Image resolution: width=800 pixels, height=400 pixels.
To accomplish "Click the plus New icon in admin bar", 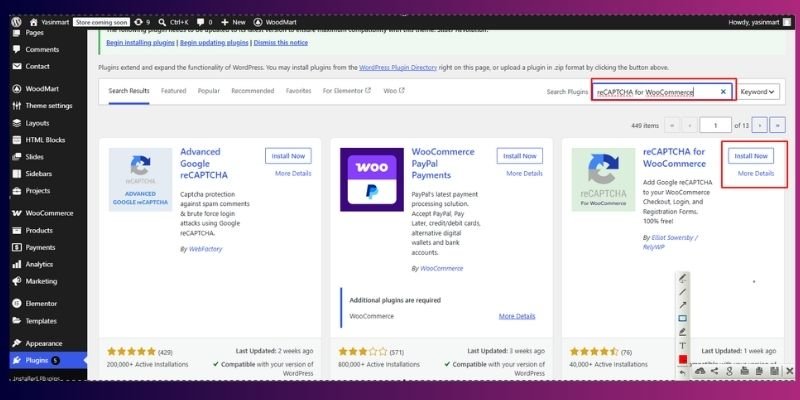I will [x=224, y=22].
